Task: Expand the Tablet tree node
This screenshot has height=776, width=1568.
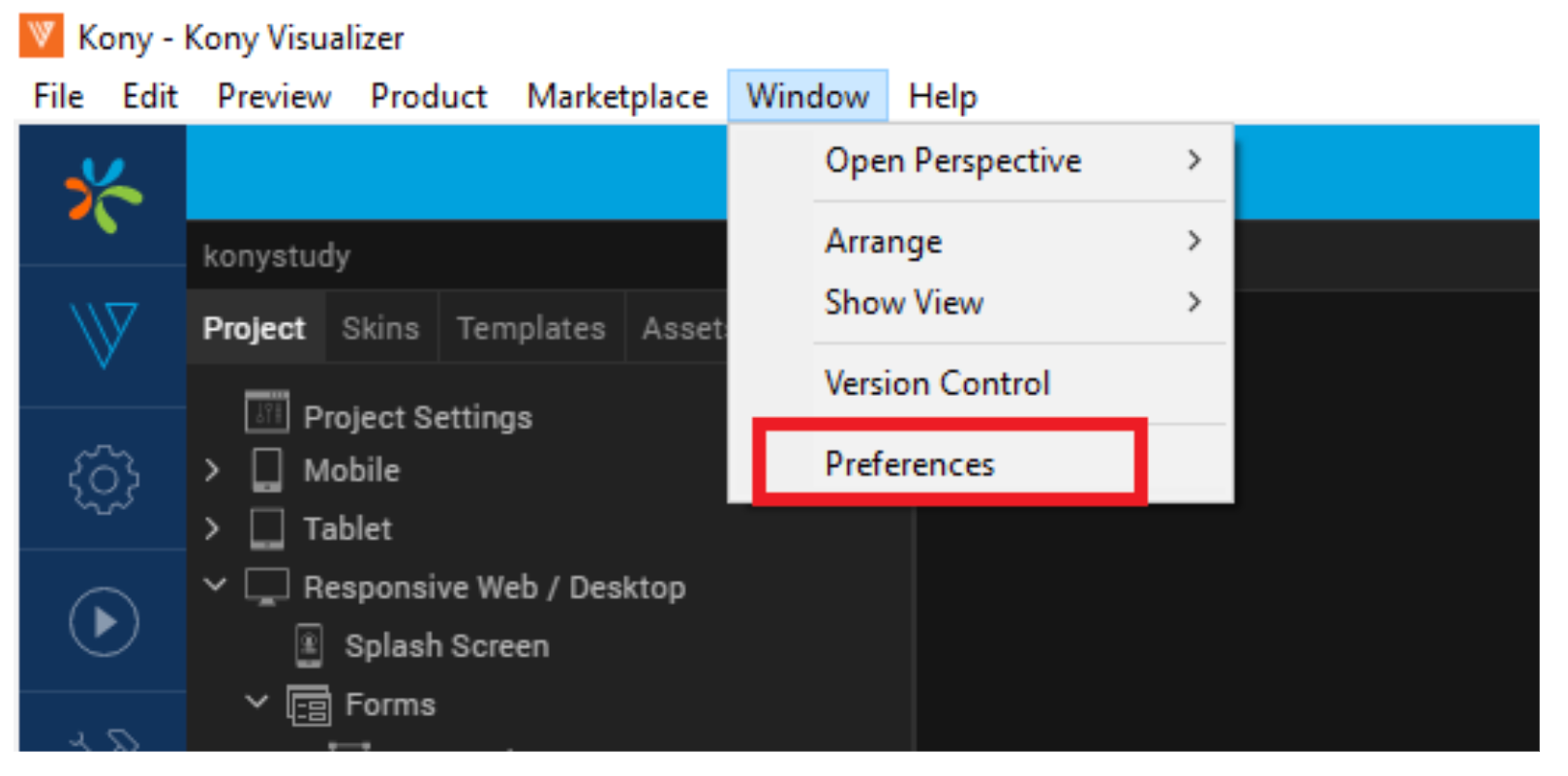Action: pyautogui.click(x=213, y=528)
